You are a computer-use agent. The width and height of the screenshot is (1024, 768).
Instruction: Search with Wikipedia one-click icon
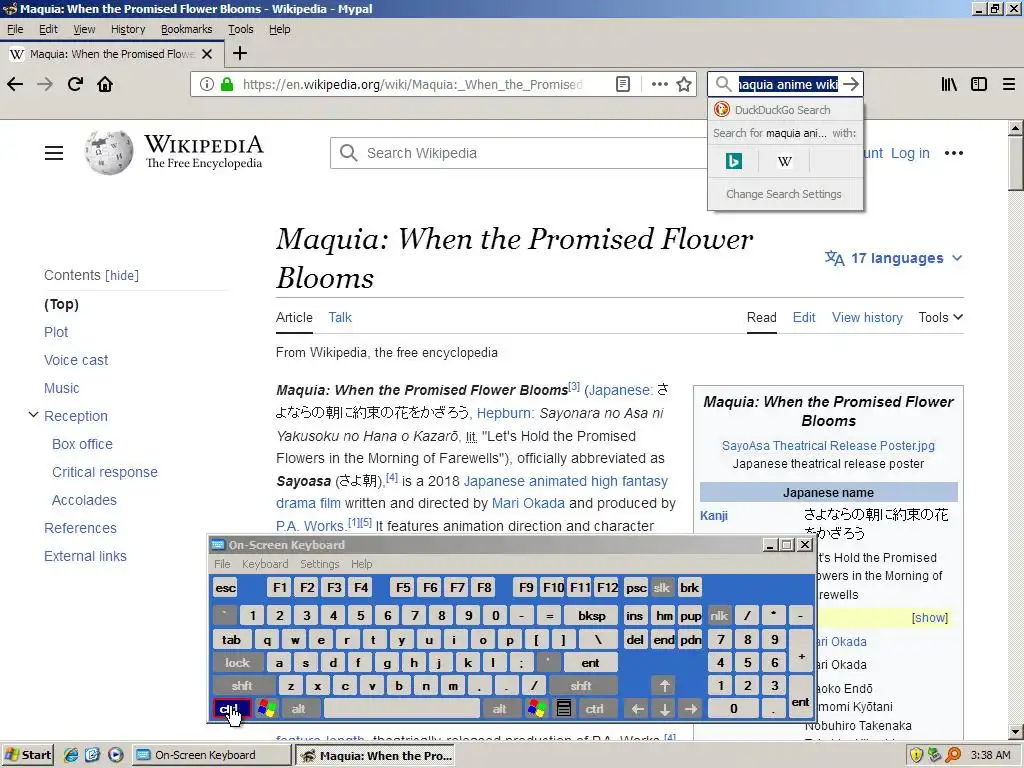click(784, 161)
